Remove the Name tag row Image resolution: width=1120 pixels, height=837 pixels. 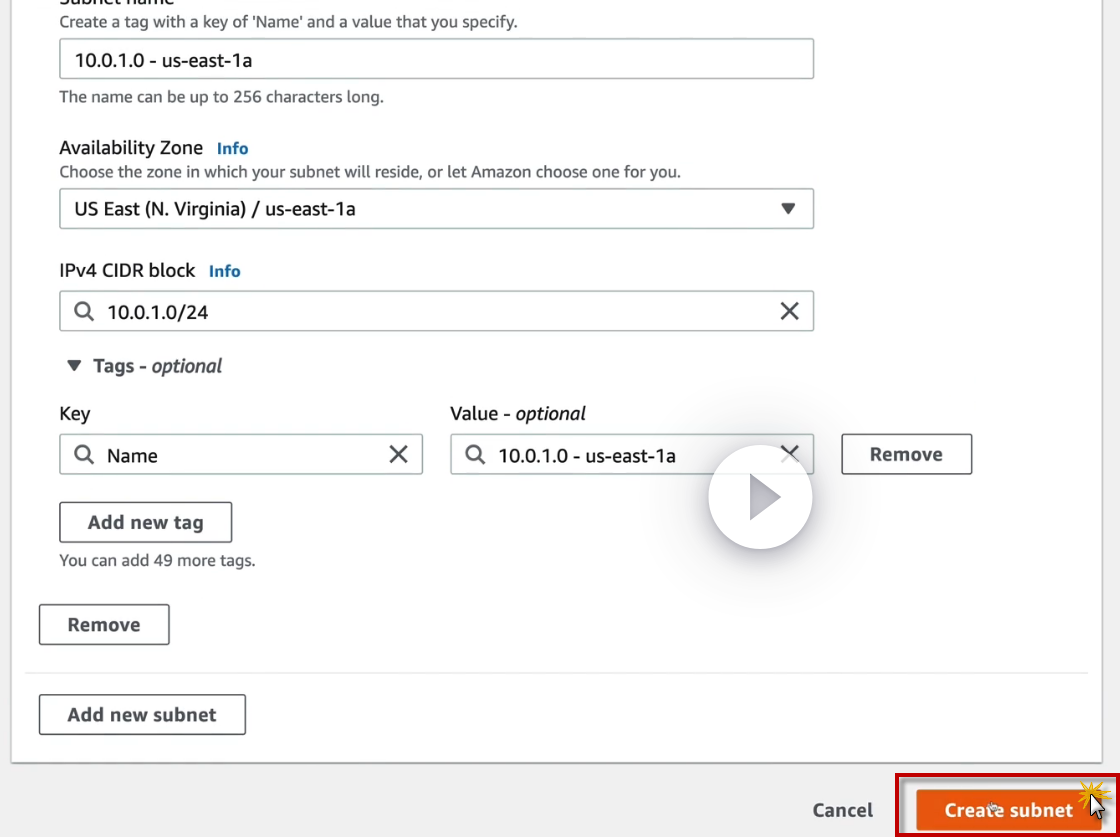pyautogui.click(x=906, y=454)
